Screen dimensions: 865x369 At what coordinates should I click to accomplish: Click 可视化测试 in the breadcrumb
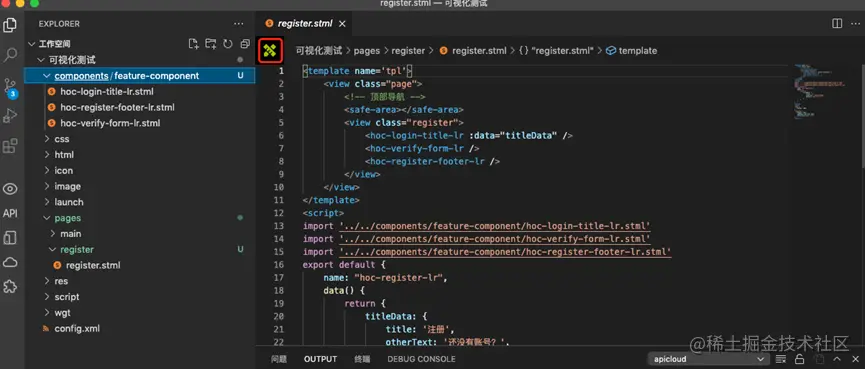(319, 51)
